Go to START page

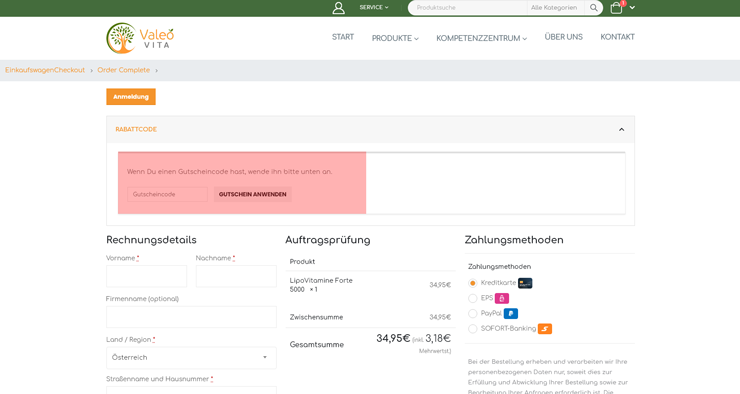tap(343, 37)
